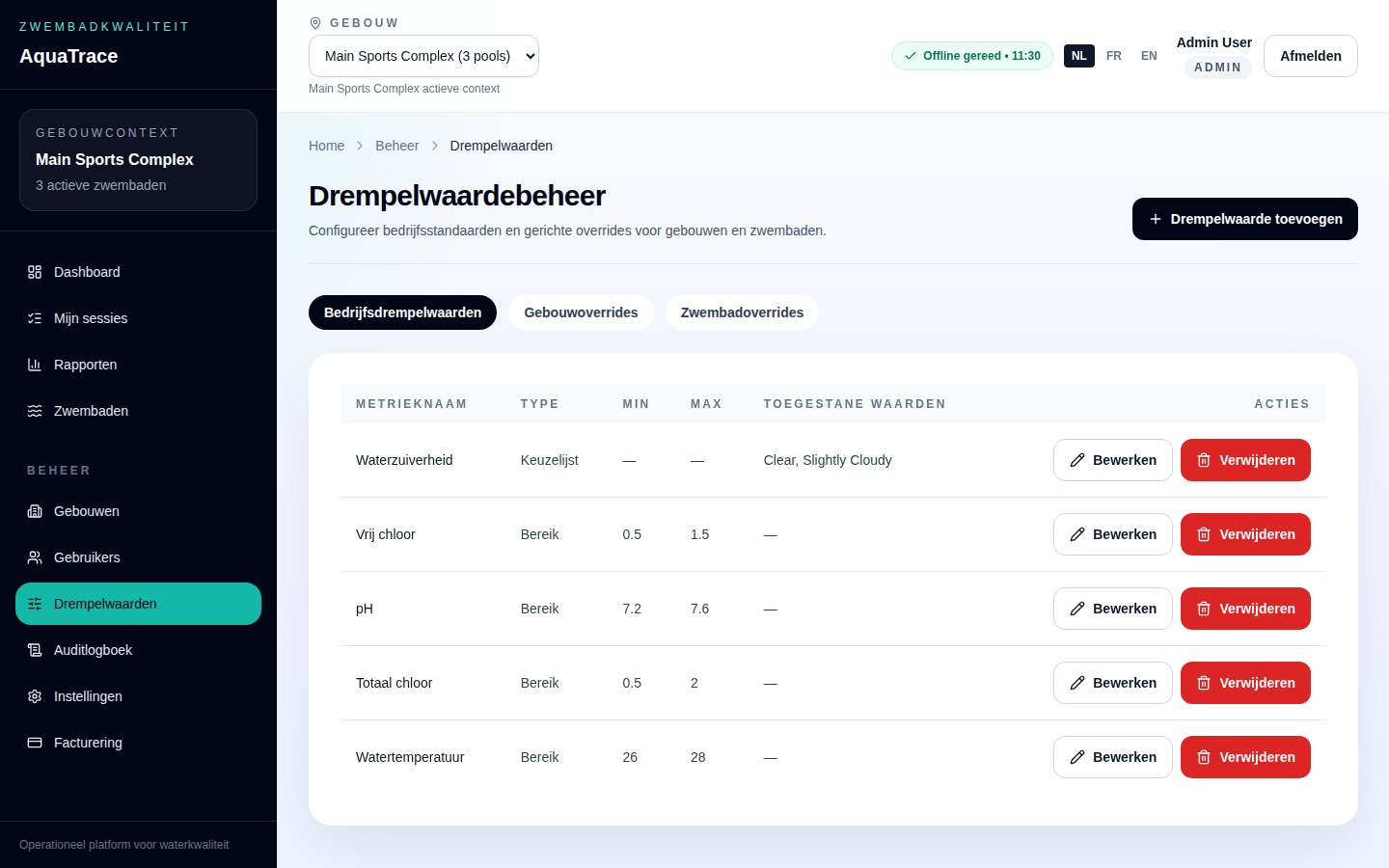Image resolution: width=1389 pixels, height=868 pixels.
Task: Click the Auditlogboek scroll icon
Action: click(x=35, y=650)
